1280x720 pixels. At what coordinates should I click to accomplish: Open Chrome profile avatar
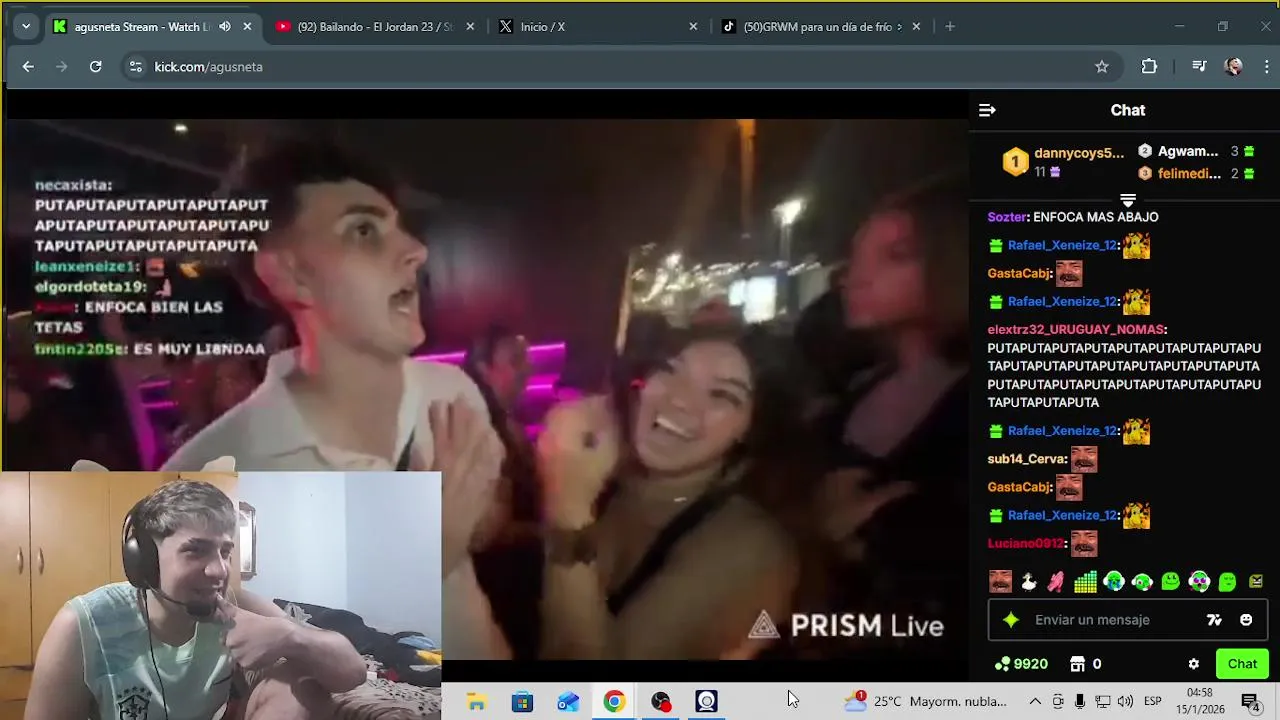1234,67
